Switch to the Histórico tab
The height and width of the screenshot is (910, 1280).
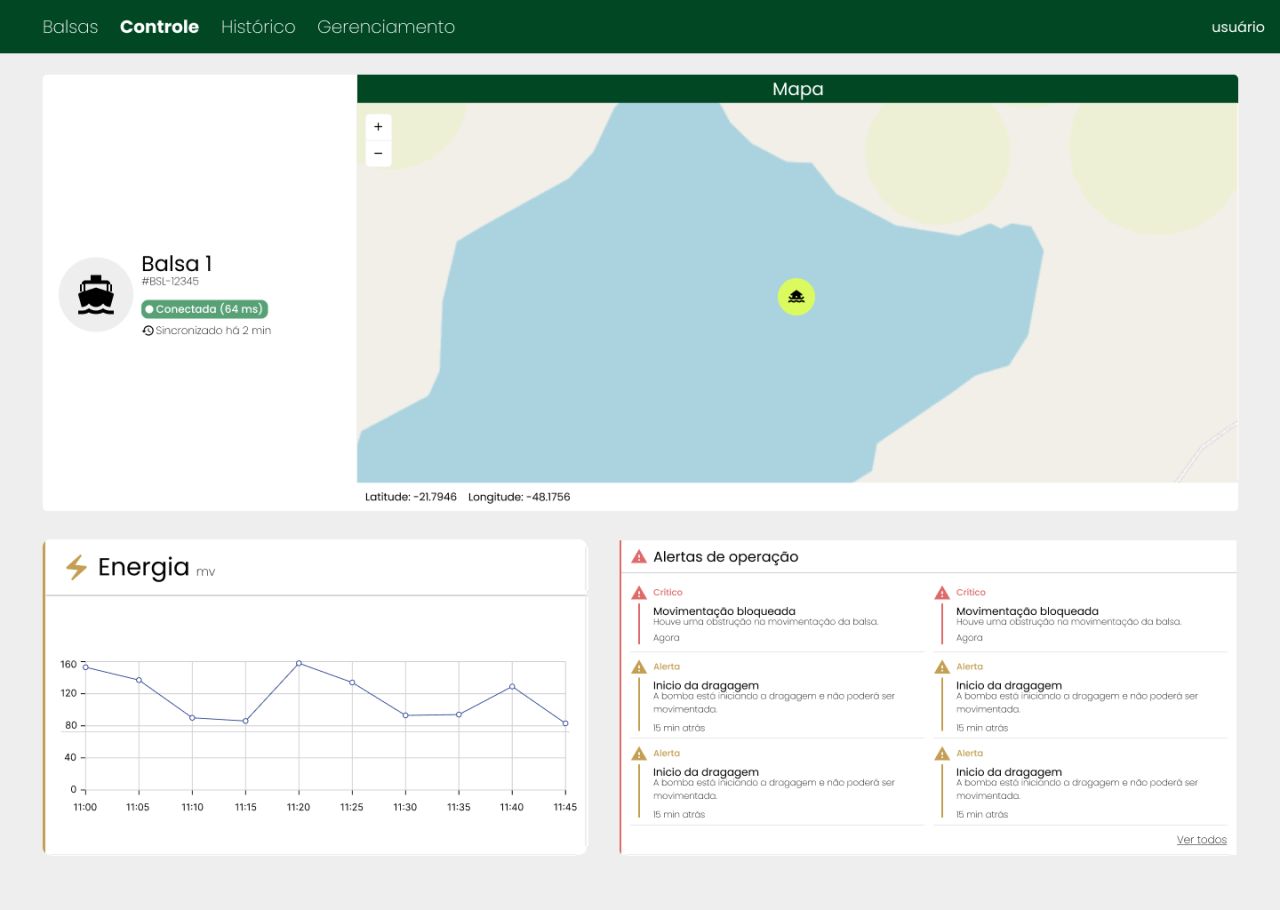coord(258,27)
